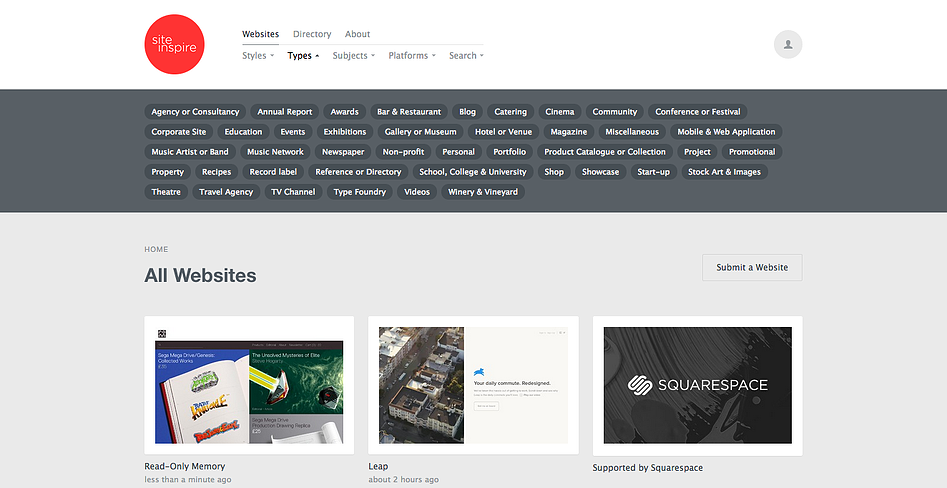Select the Portfolio type tag
The image size is (947, 488).
pyautogui.click(x=509, y=152)
